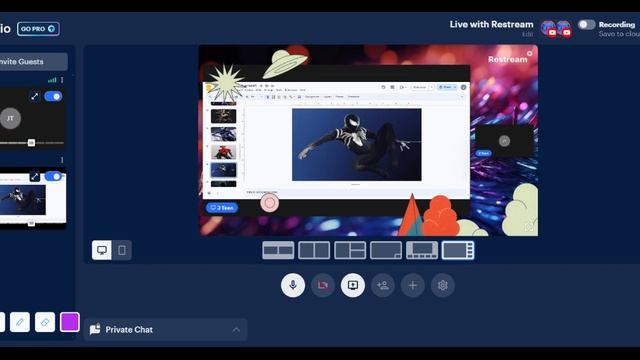The image size is (640, 360).
Task: Expand JT guest source fullscreen icon
Action: point(35,96)
